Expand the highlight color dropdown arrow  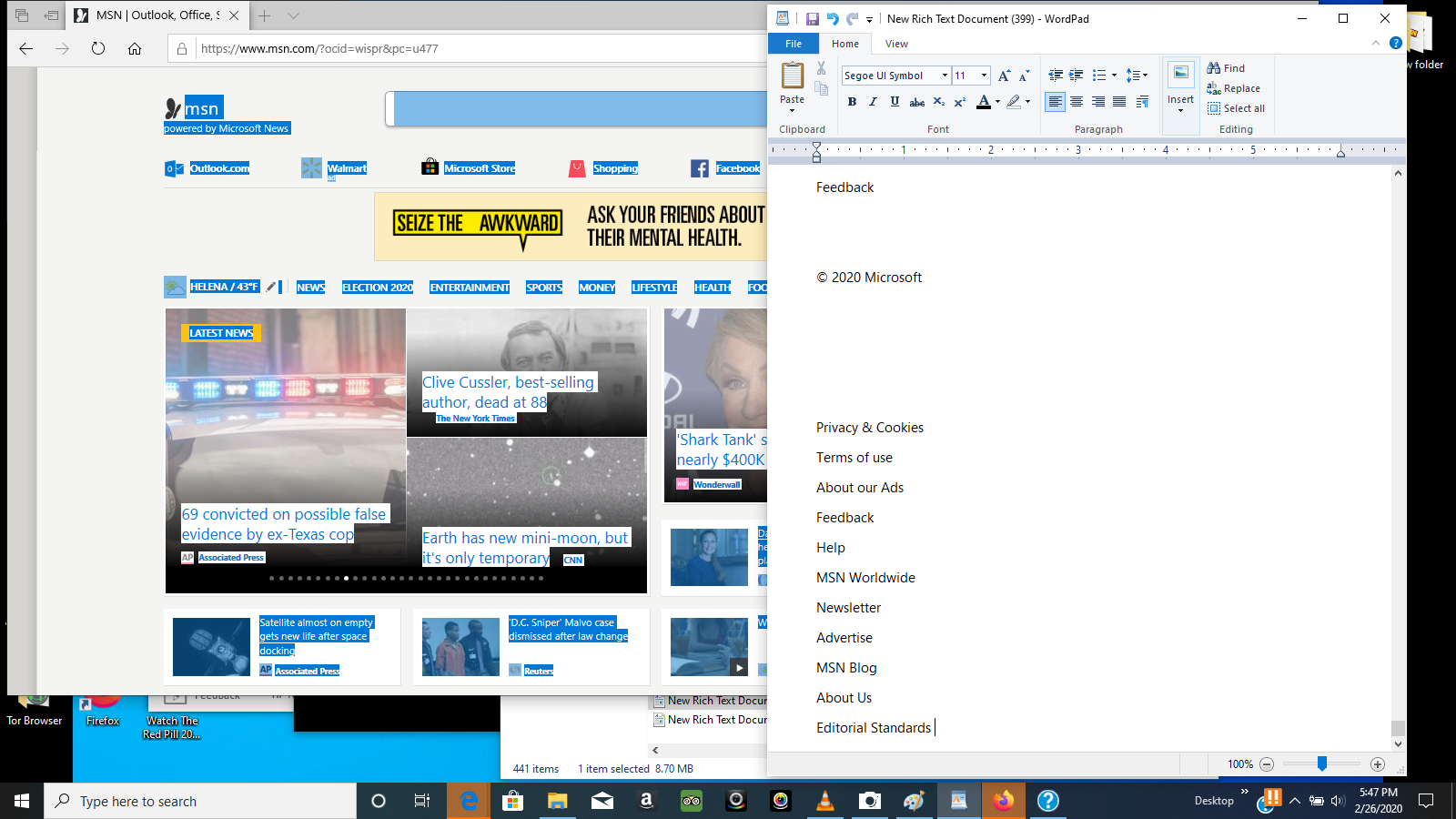pos(1028,102)
